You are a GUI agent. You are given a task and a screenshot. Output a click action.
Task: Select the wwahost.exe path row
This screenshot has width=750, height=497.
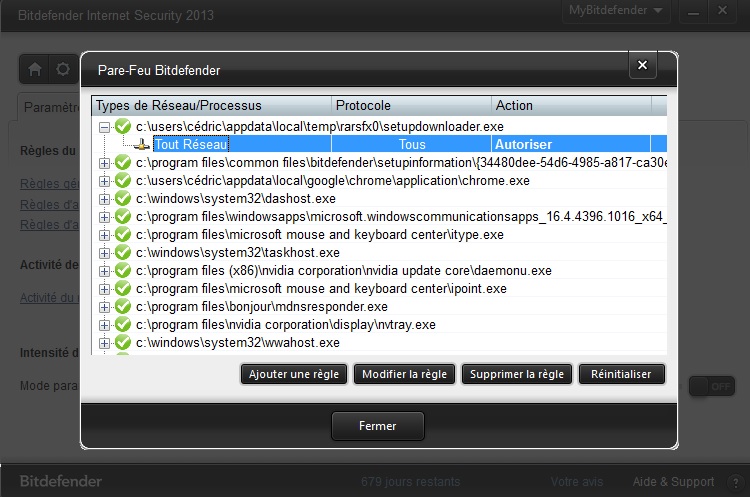click(x=238, y=343)
